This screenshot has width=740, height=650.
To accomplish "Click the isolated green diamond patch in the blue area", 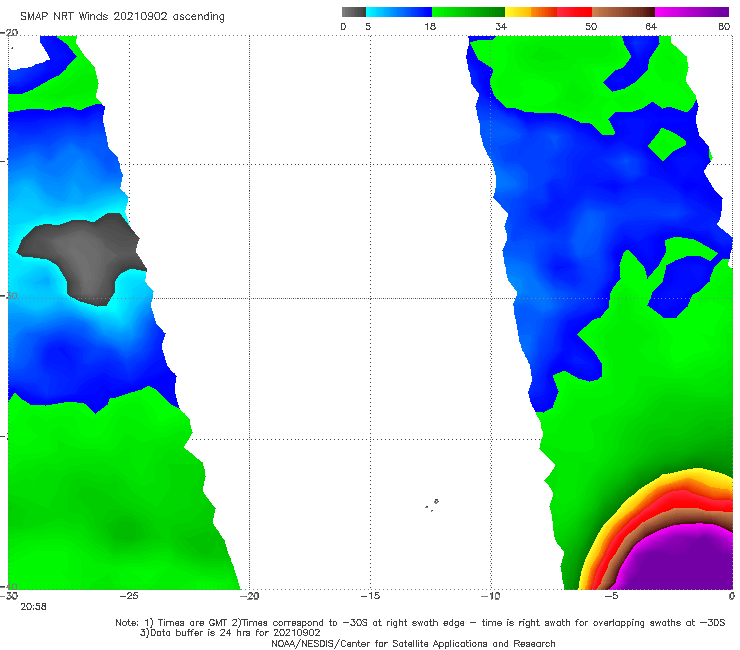I will 666,144.
